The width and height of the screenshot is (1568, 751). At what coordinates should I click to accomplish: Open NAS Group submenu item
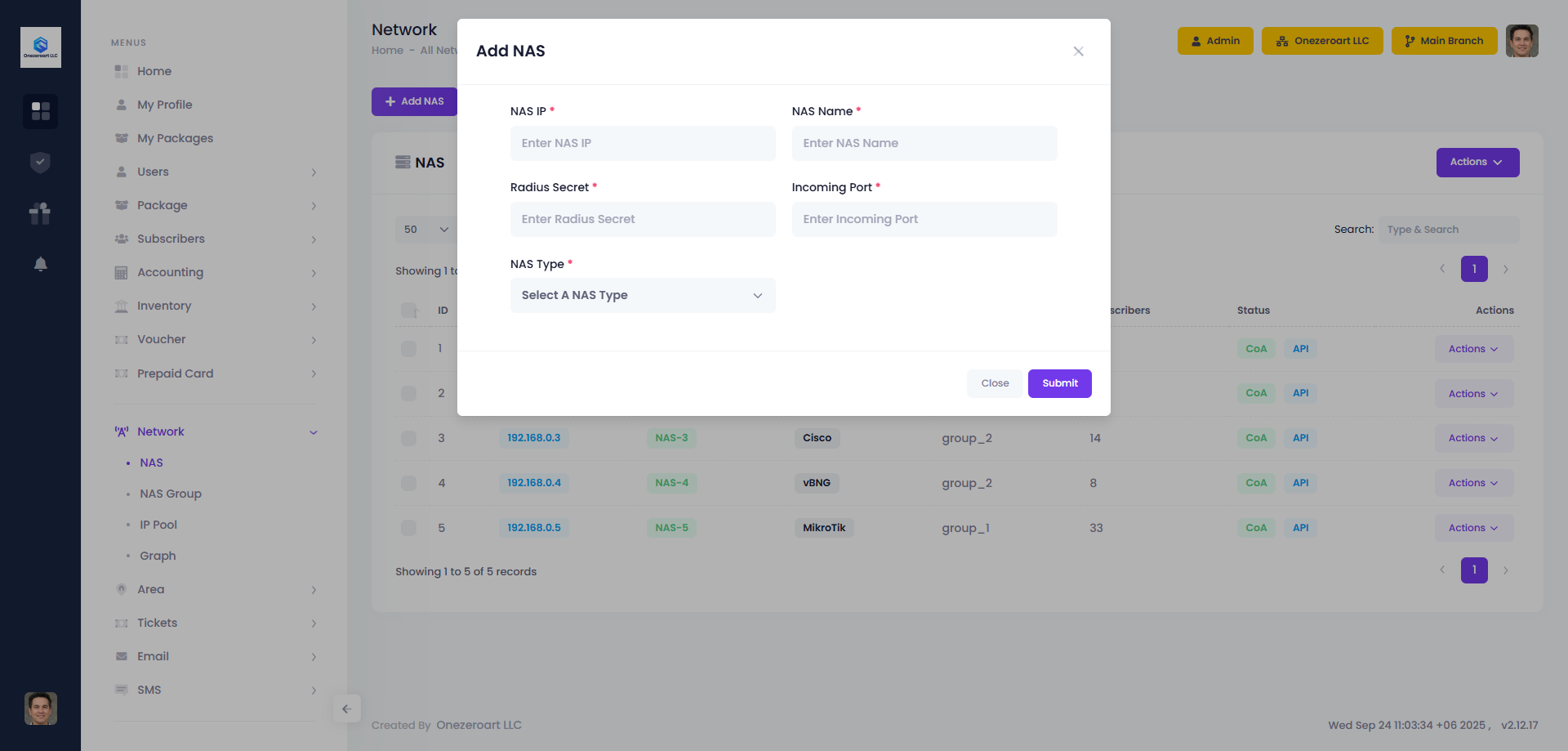(170, 494)
